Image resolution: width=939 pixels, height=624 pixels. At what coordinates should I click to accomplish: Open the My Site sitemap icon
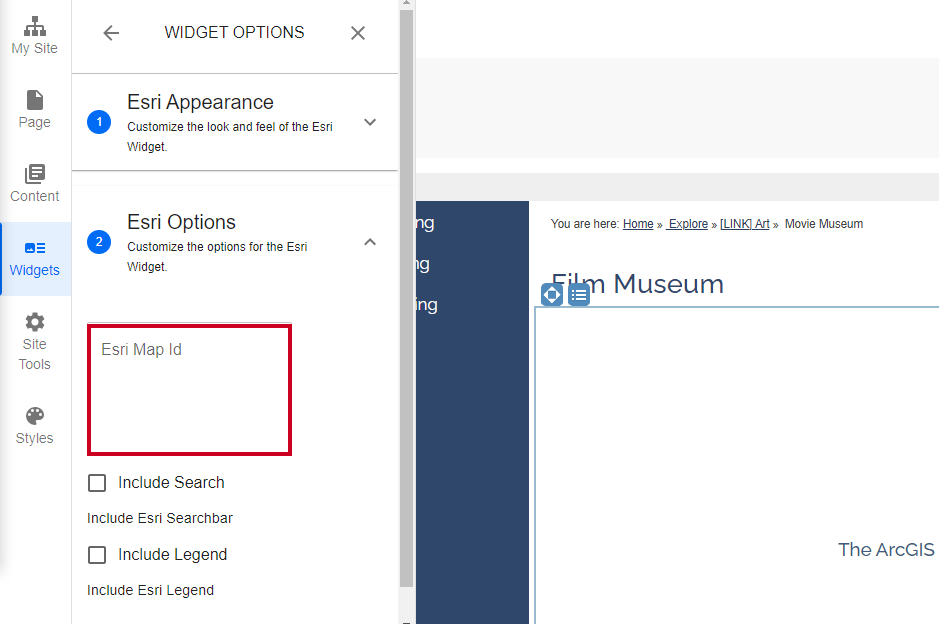(35, 26)
